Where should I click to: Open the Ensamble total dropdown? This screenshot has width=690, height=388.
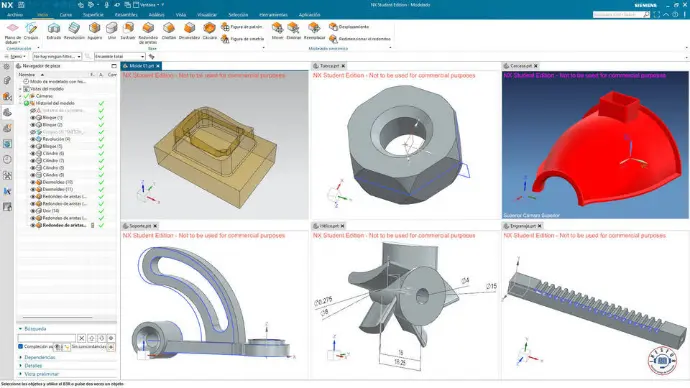click(x=119, y=57)
